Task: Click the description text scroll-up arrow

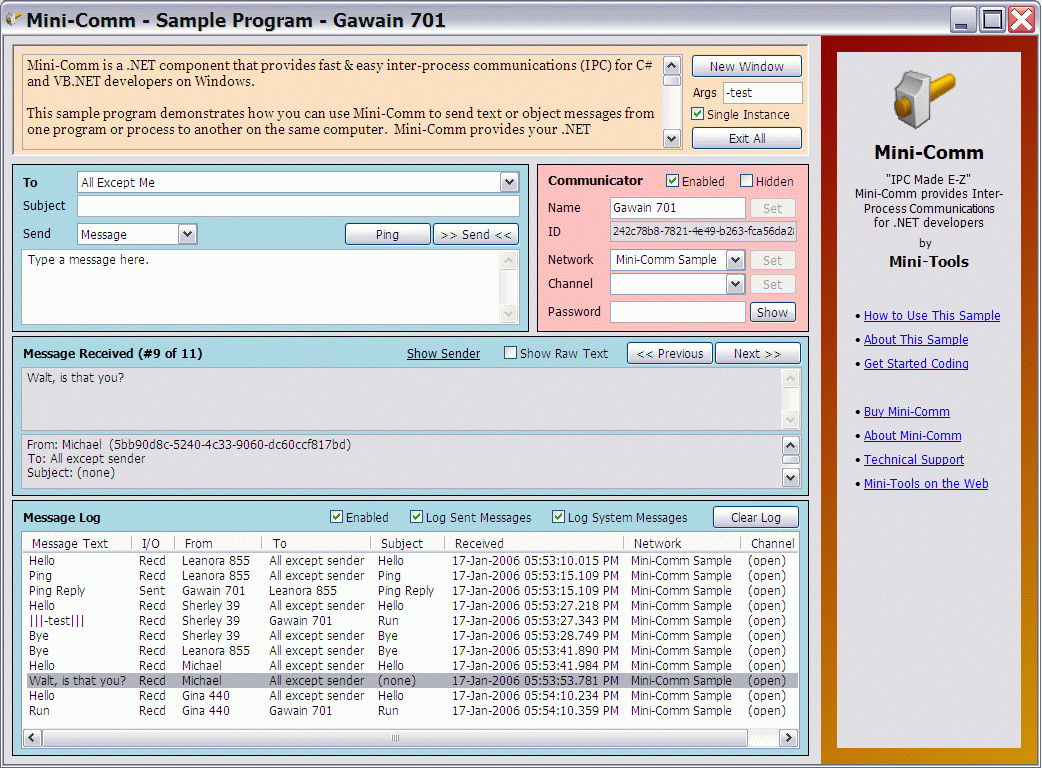Action: pos(672,65)
